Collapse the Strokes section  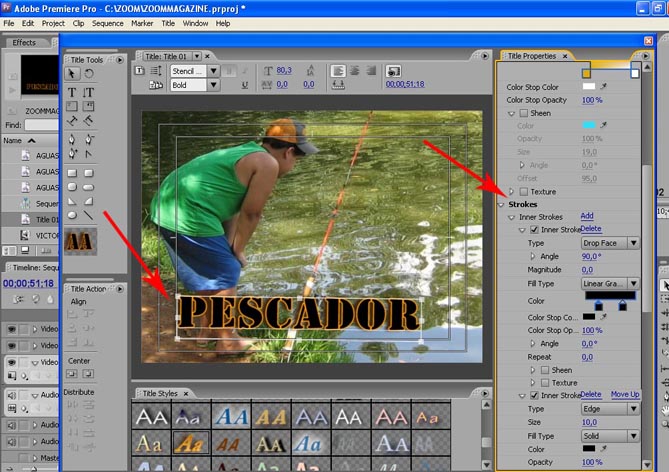(502, 204)
